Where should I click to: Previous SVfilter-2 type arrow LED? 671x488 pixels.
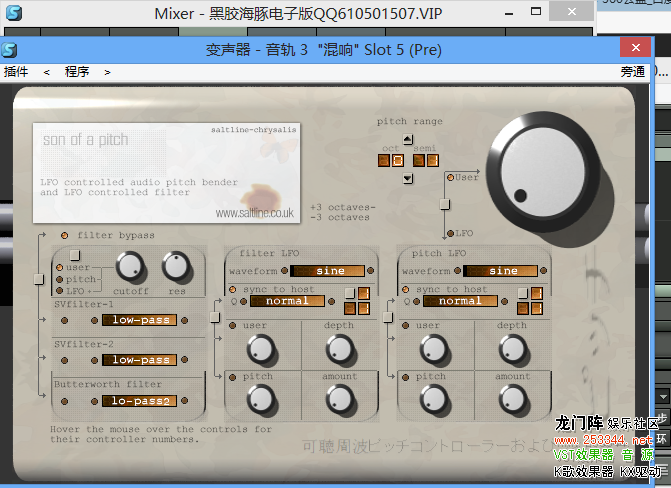(x=95, y=360)
